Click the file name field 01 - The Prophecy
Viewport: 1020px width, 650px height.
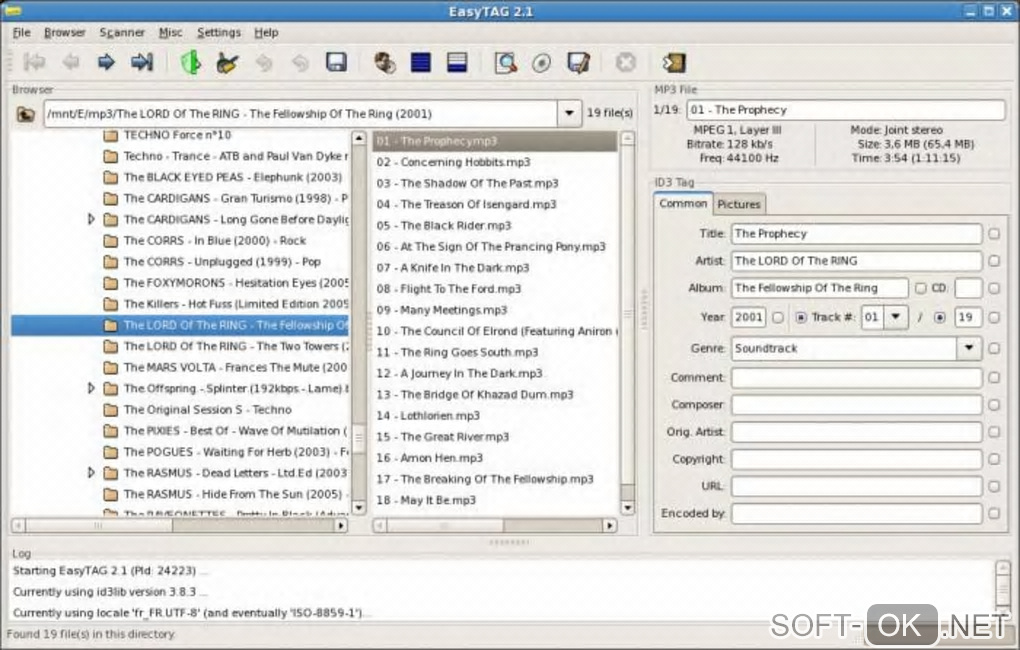click(x=846, y=110)
